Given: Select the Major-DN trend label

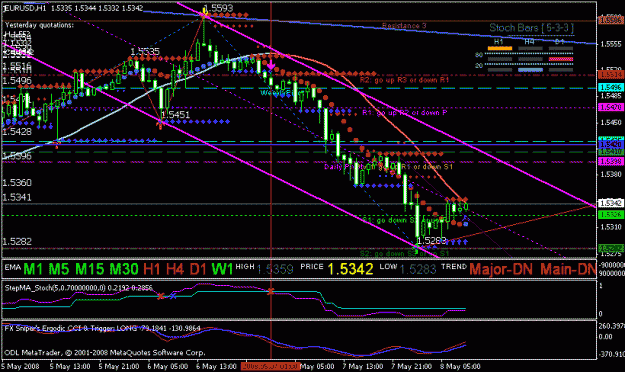Looking at the screenshot, I should coord(501,269).
